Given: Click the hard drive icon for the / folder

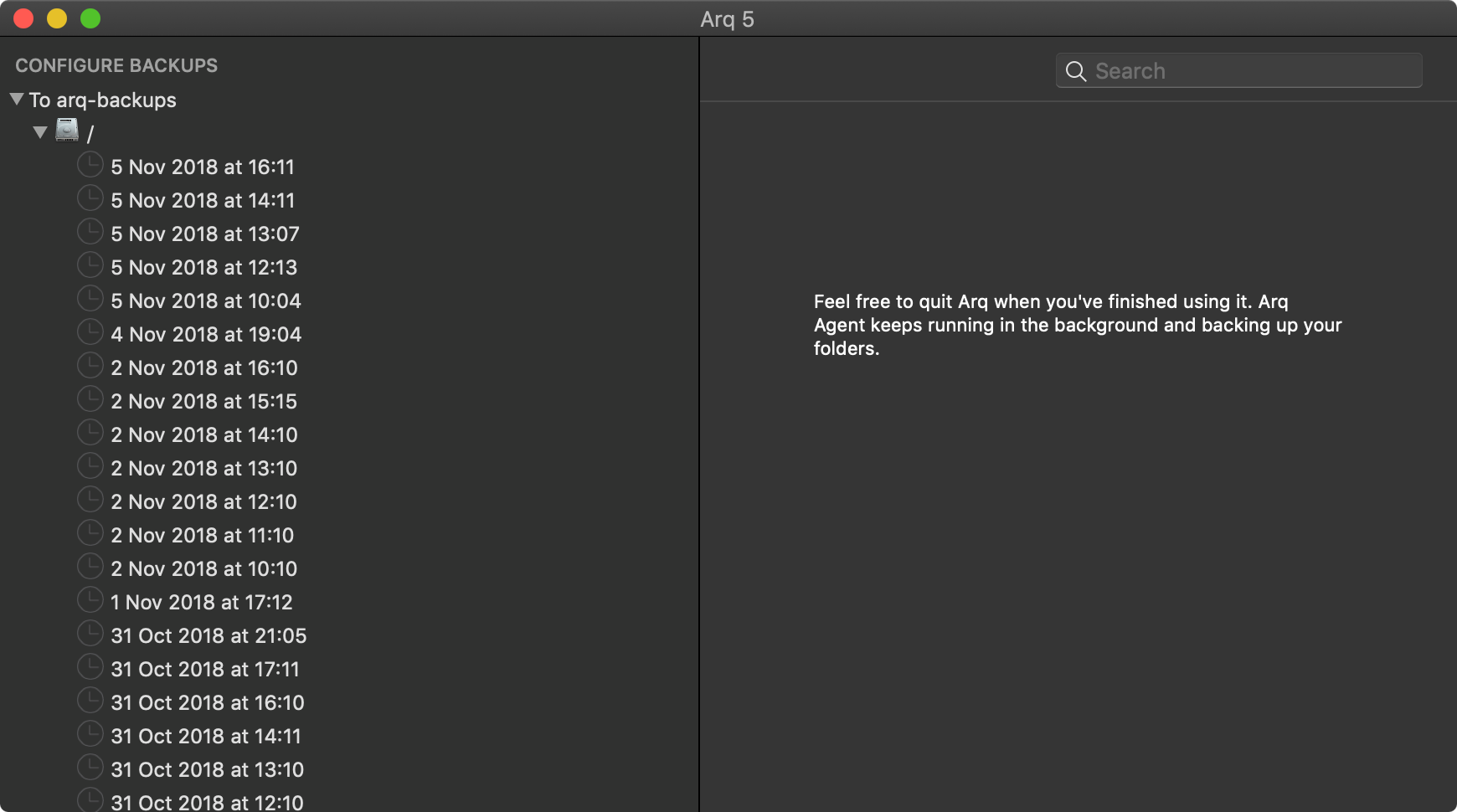Looking at the screenshot, I should (x=67, y=131).
